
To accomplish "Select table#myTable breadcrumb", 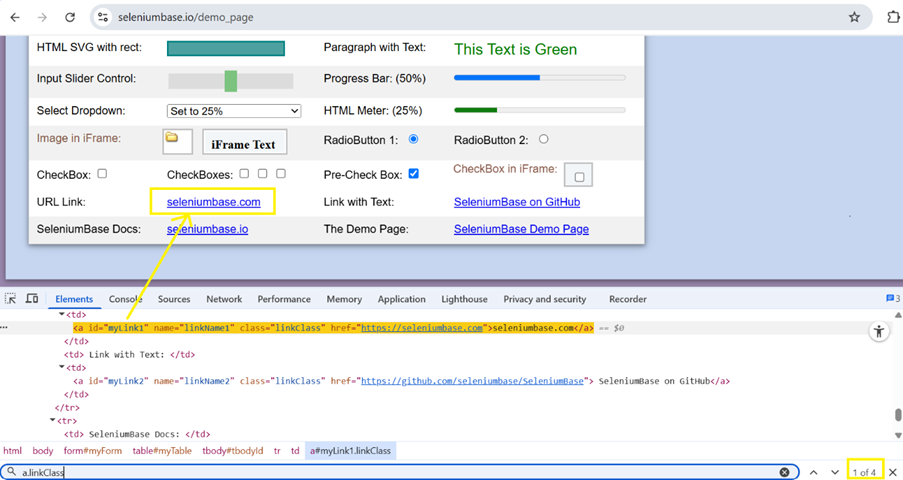I will 162,451.
